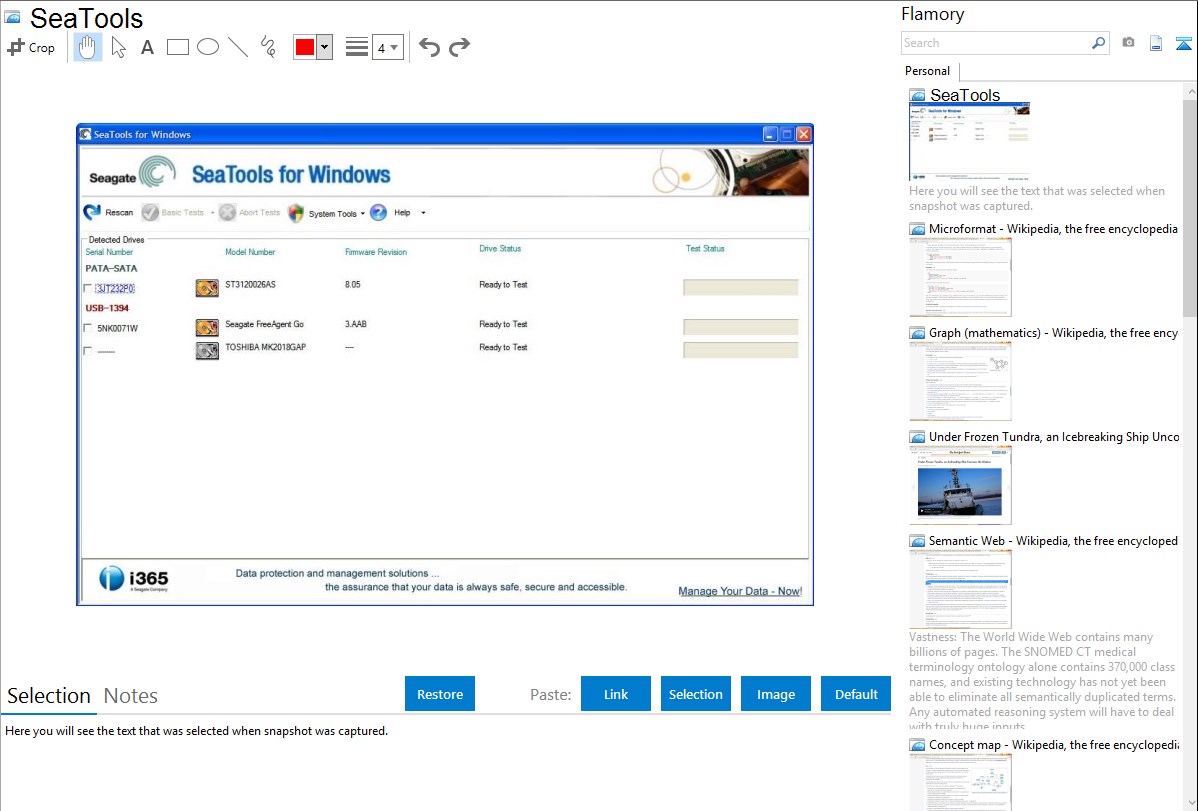1198x811 pixels.
Task: Click the line thickness bars icon
Action: coord(357,47)
